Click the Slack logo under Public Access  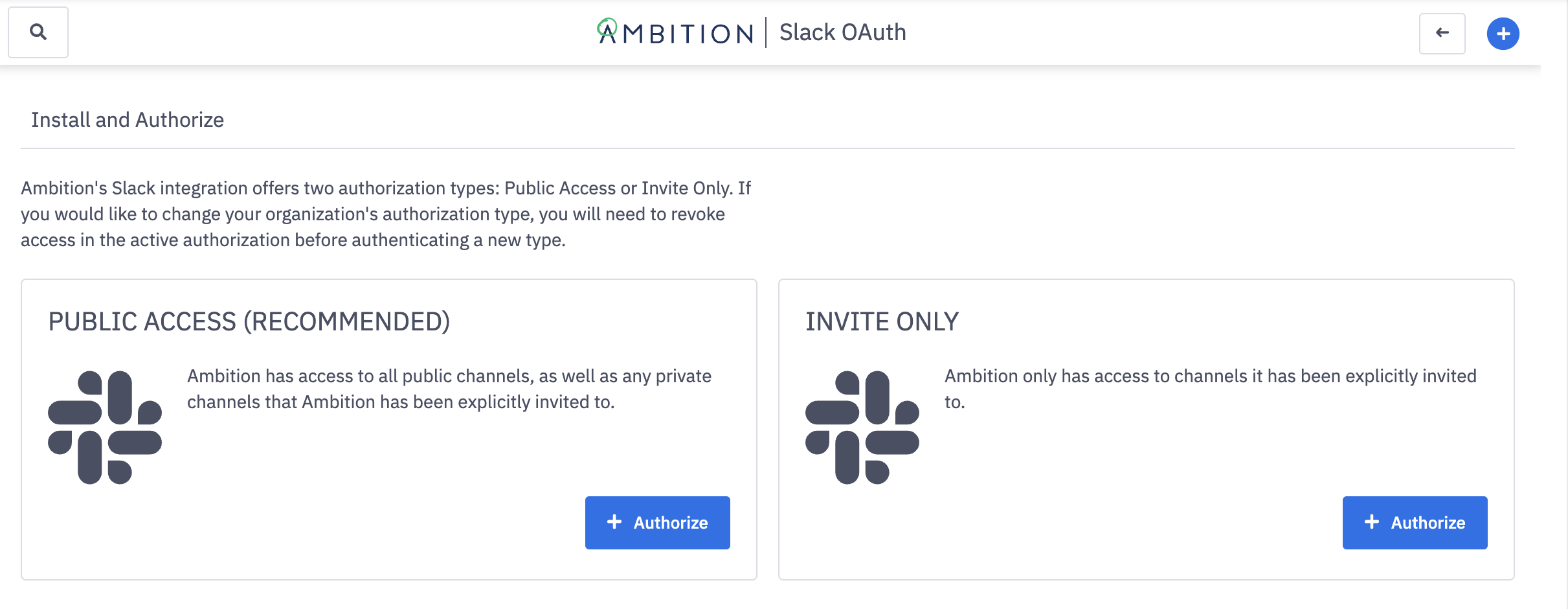(105, 428)
